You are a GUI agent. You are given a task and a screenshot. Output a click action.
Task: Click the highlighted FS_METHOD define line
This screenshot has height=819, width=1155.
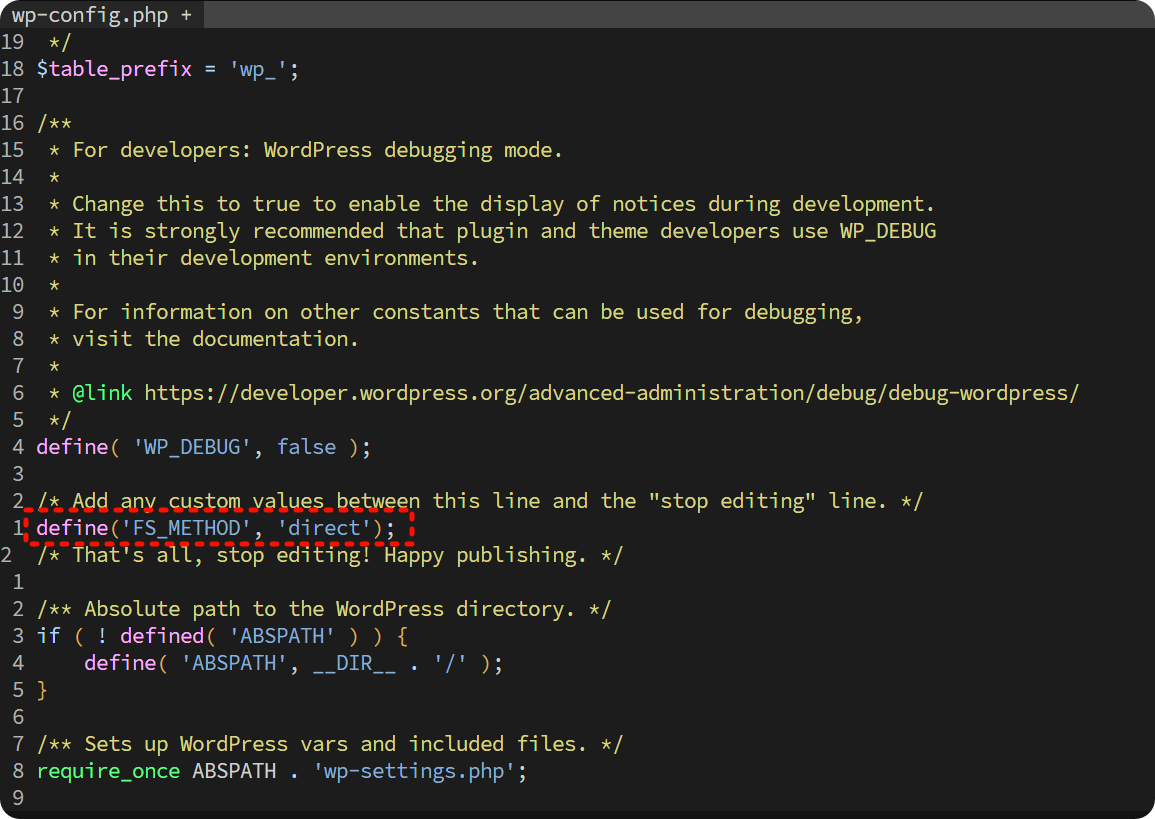[x=216, y=528]
